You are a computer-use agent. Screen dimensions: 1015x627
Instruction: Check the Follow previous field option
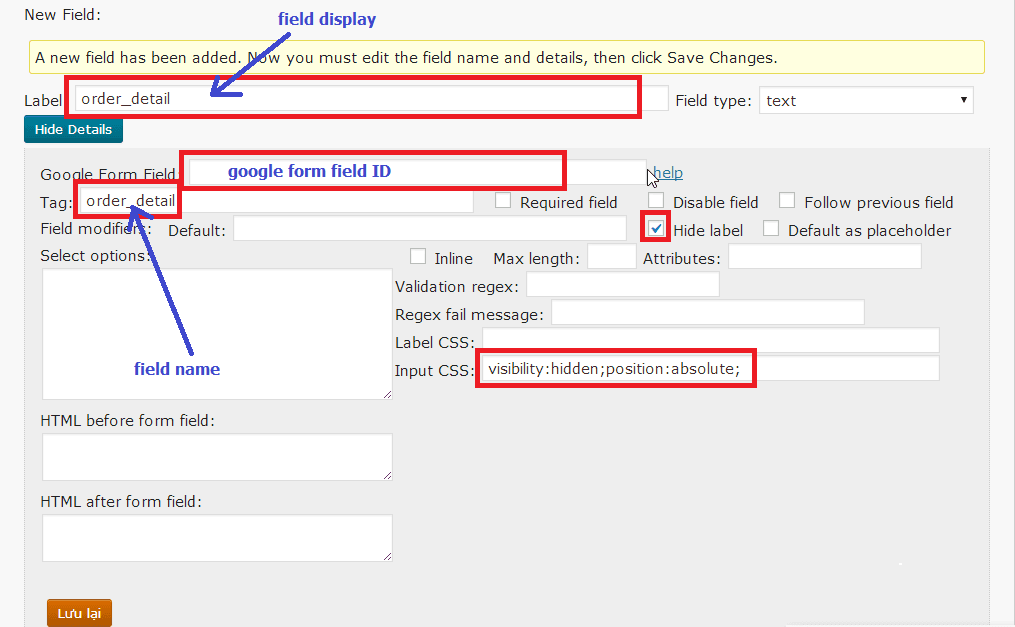tap(787, 201)
